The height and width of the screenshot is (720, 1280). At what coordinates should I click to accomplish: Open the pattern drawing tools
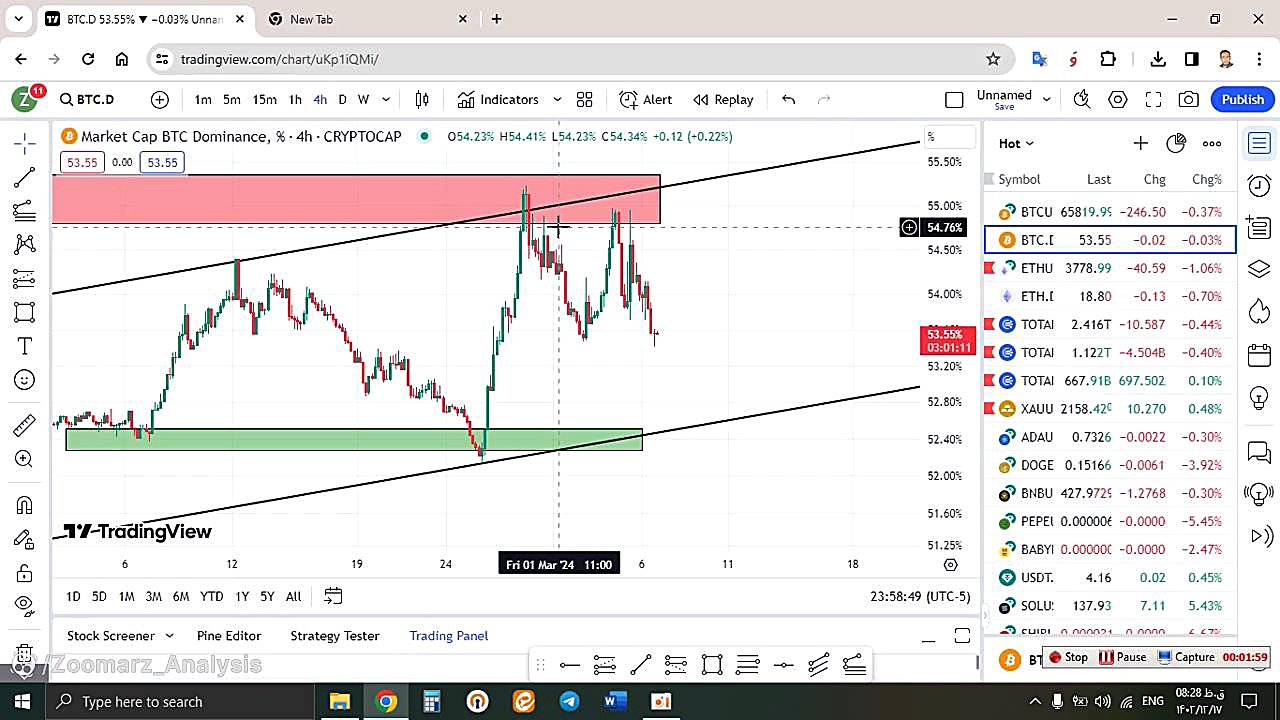25,244
